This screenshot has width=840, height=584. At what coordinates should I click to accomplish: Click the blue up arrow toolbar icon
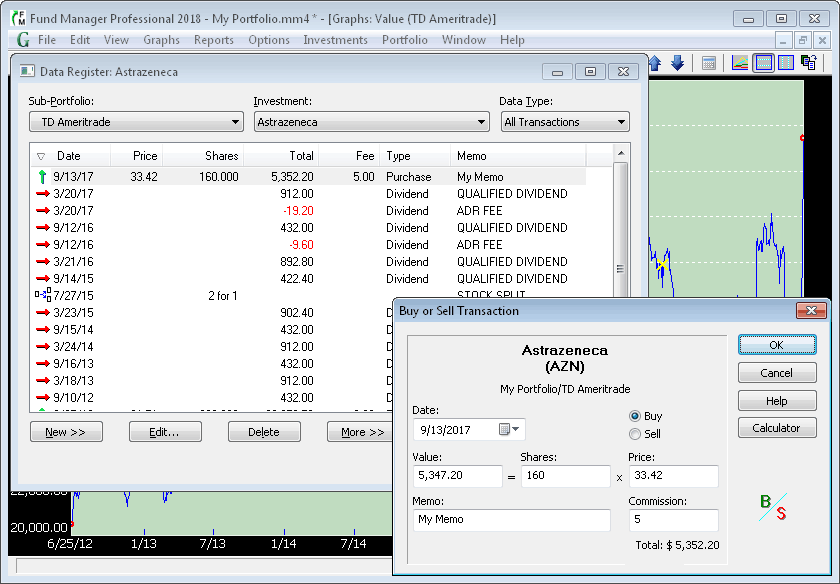click(x=656, y=63)
